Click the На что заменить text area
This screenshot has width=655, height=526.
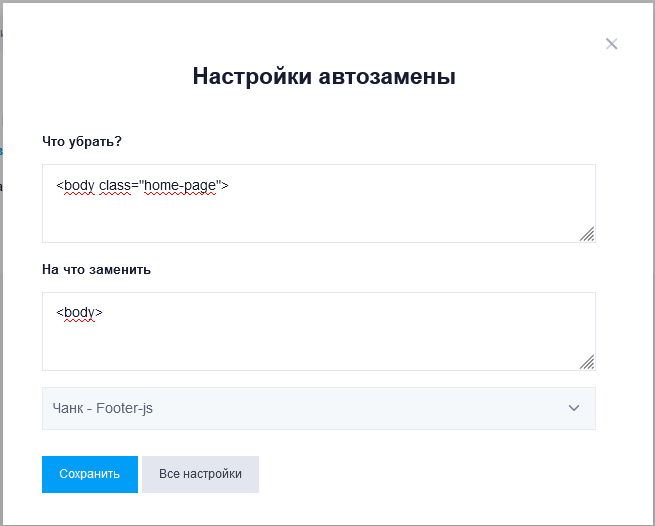[319, 331]
